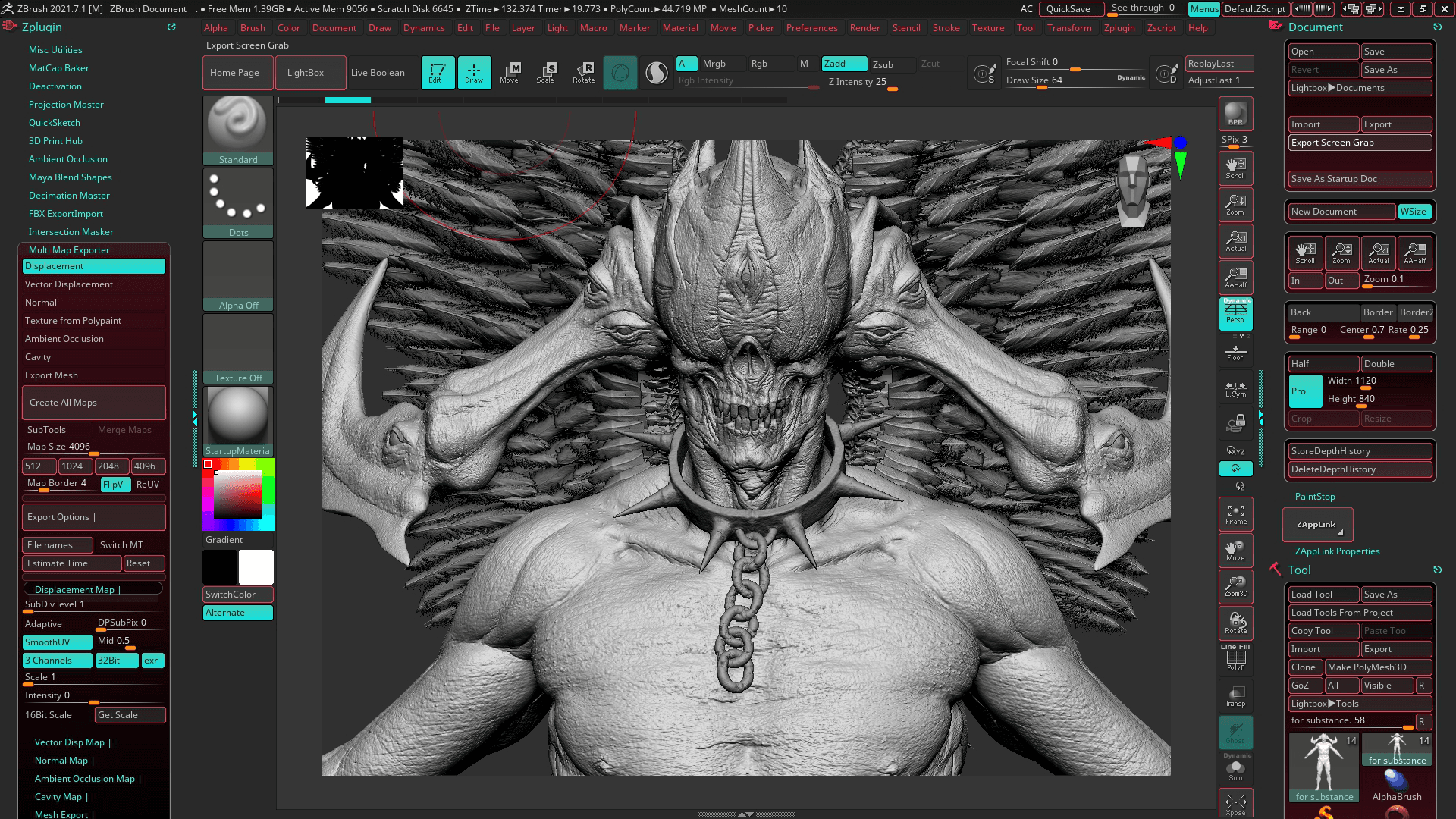Click Make PolyMesh3D button
1456x819 pixels.
pyautogui.click(x=1377, y=667)
